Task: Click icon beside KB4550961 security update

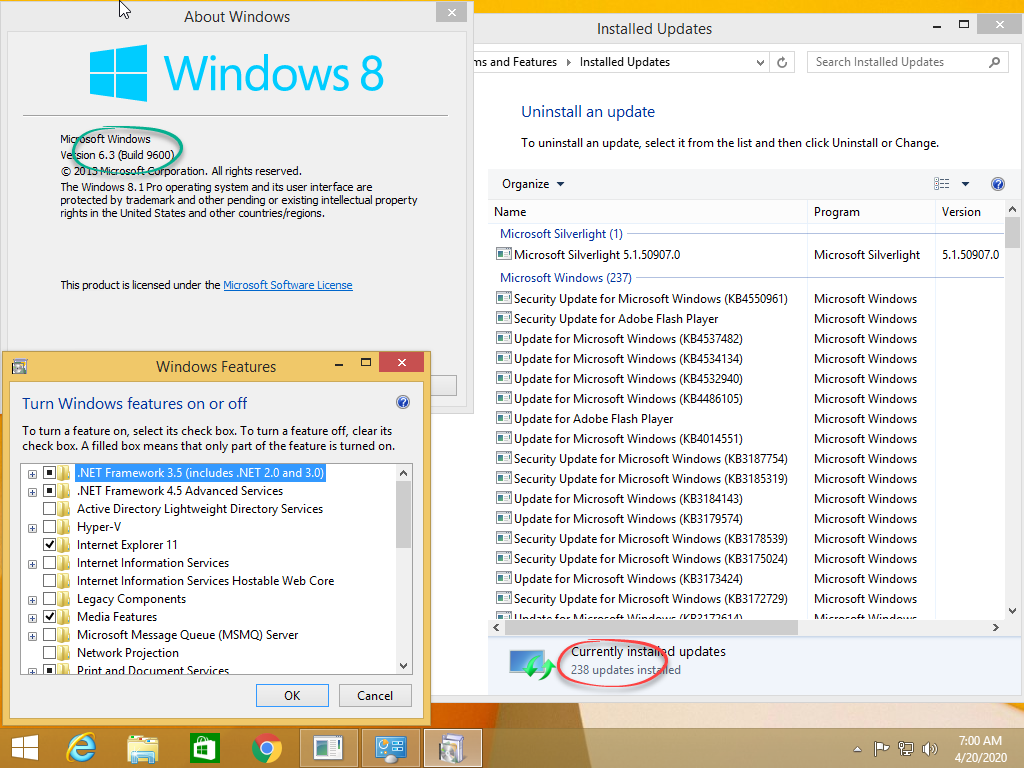Action: pos(504,298)
